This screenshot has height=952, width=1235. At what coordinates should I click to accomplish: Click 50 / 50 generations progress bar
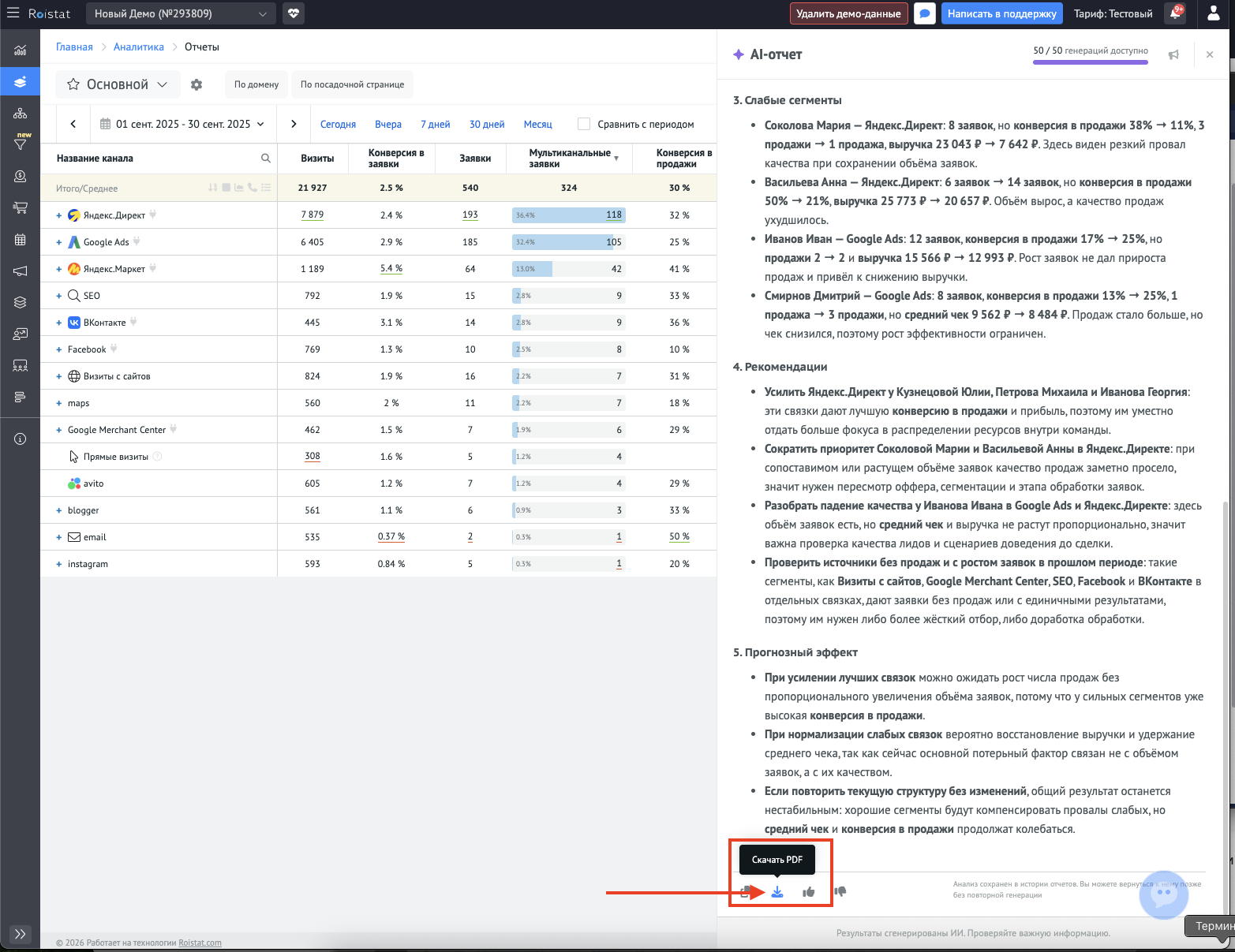1091,62
